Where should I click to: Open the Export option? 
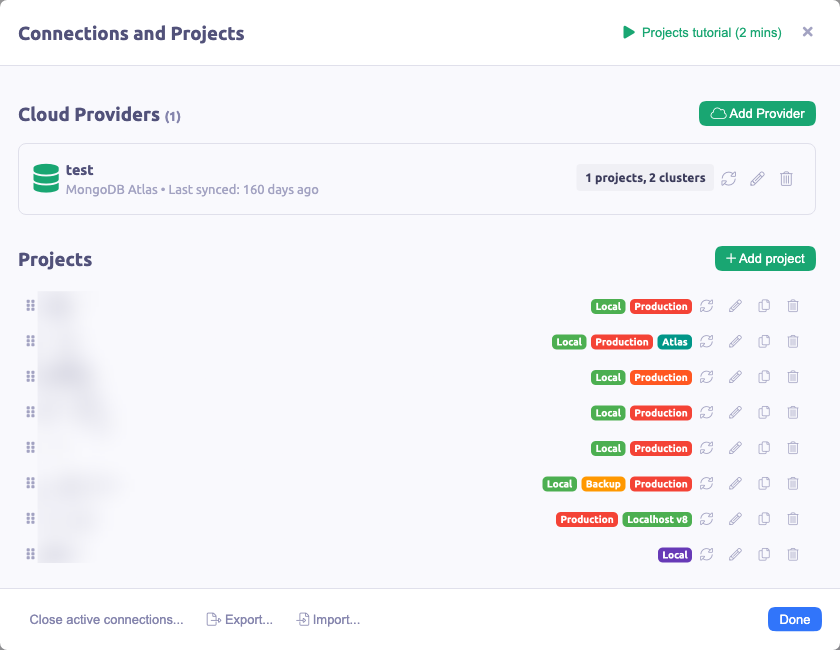[x=239, y=620]
